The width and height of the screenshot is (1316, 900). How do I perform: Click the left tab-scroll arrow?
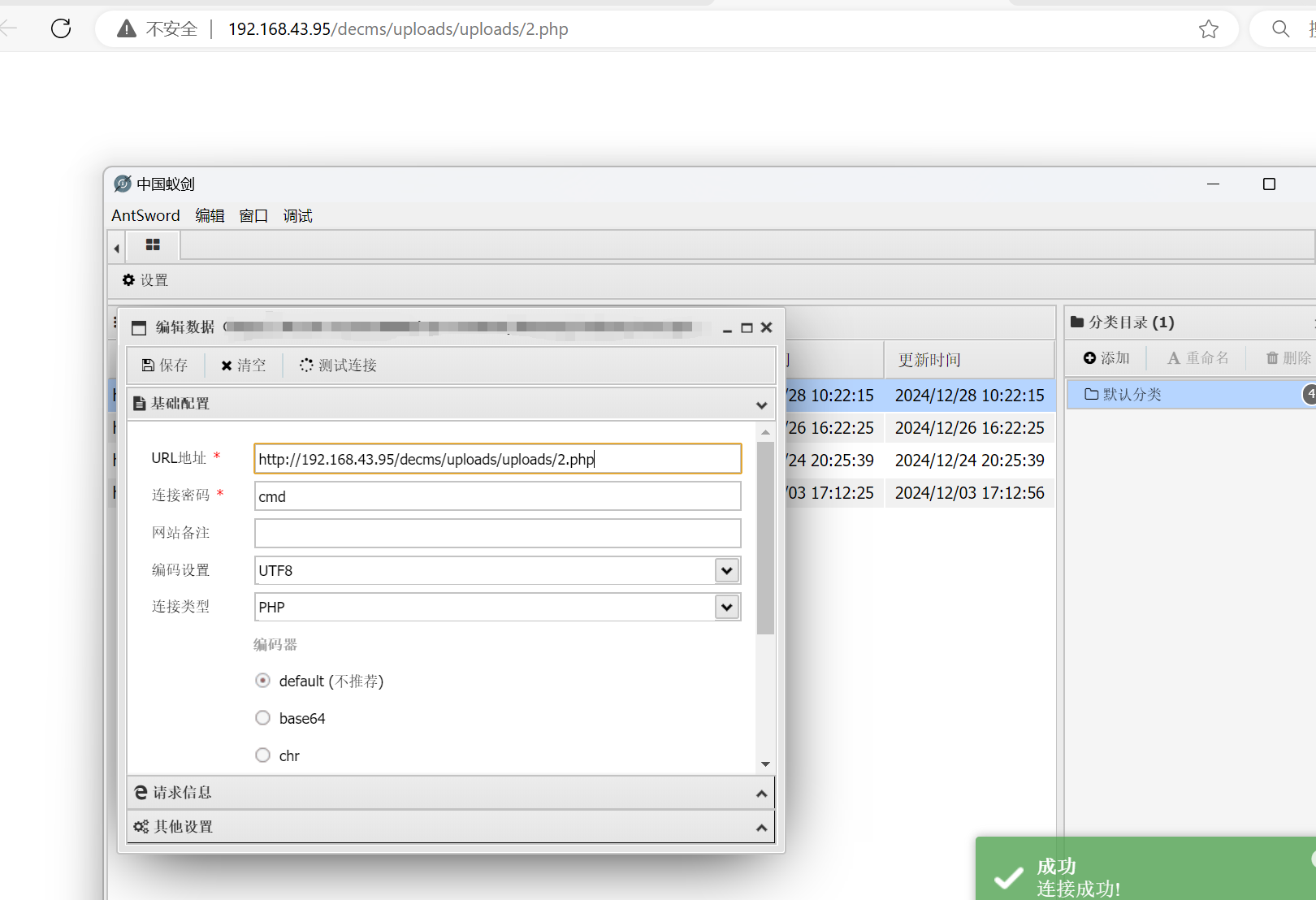(117, 248)
